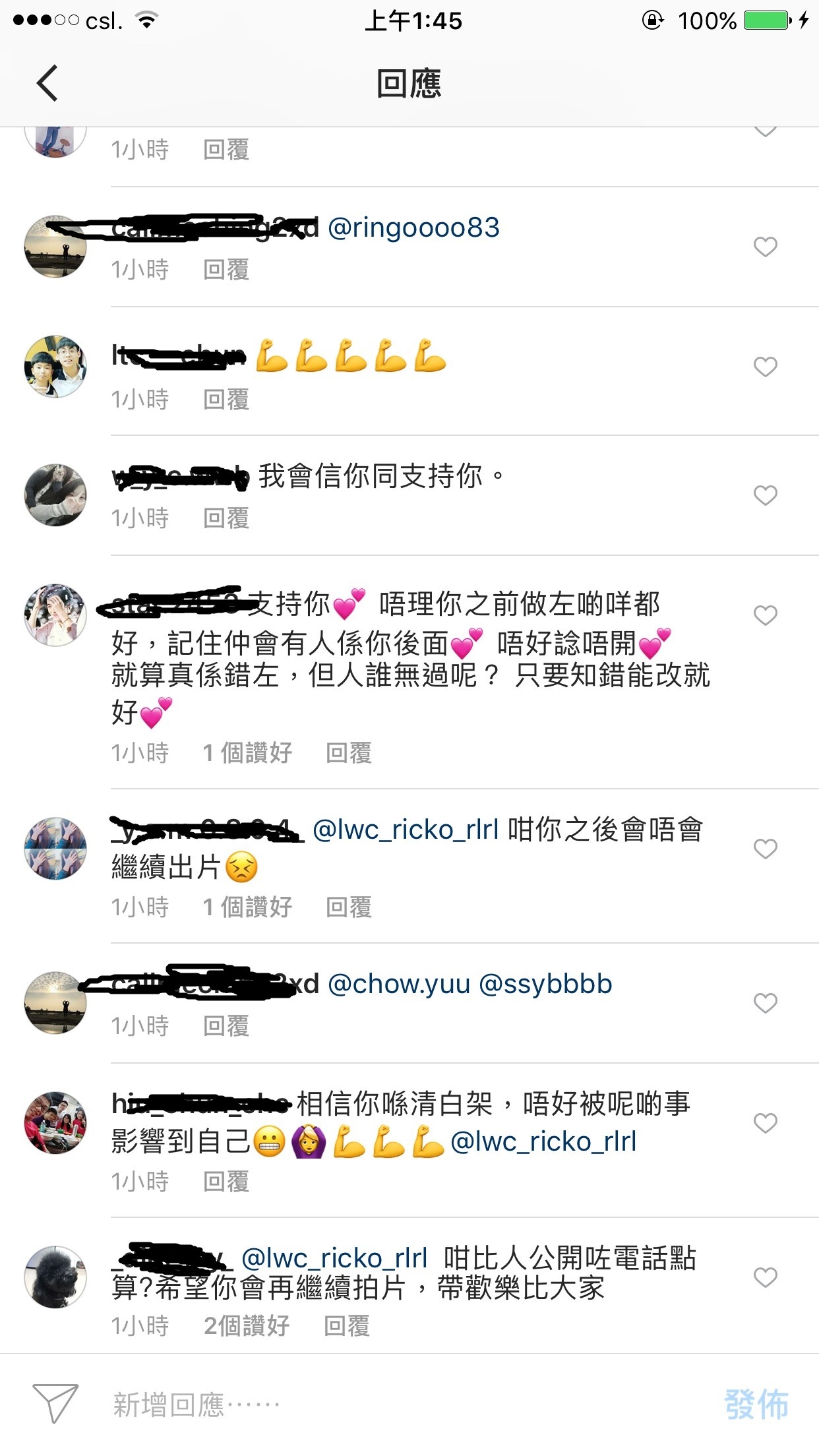Open the @chow.yuu mention link

click(x=399, y=985)
